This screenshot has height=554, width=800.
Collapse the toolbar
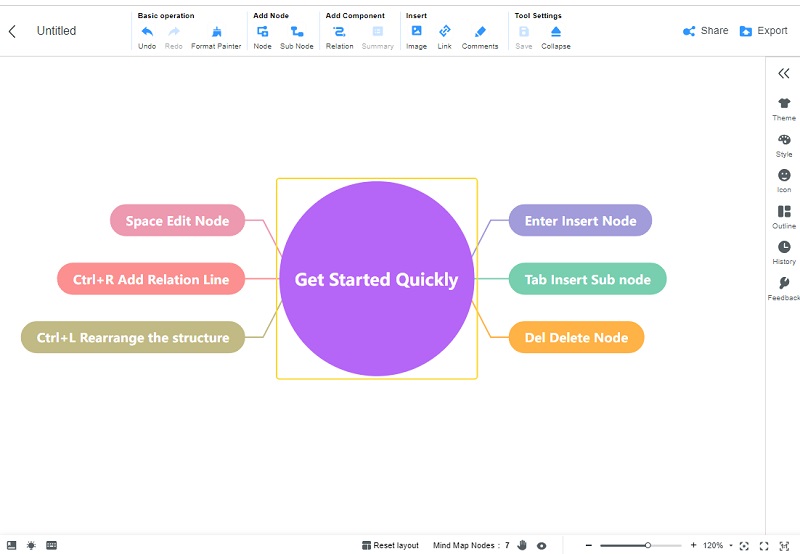coord(556,37)
